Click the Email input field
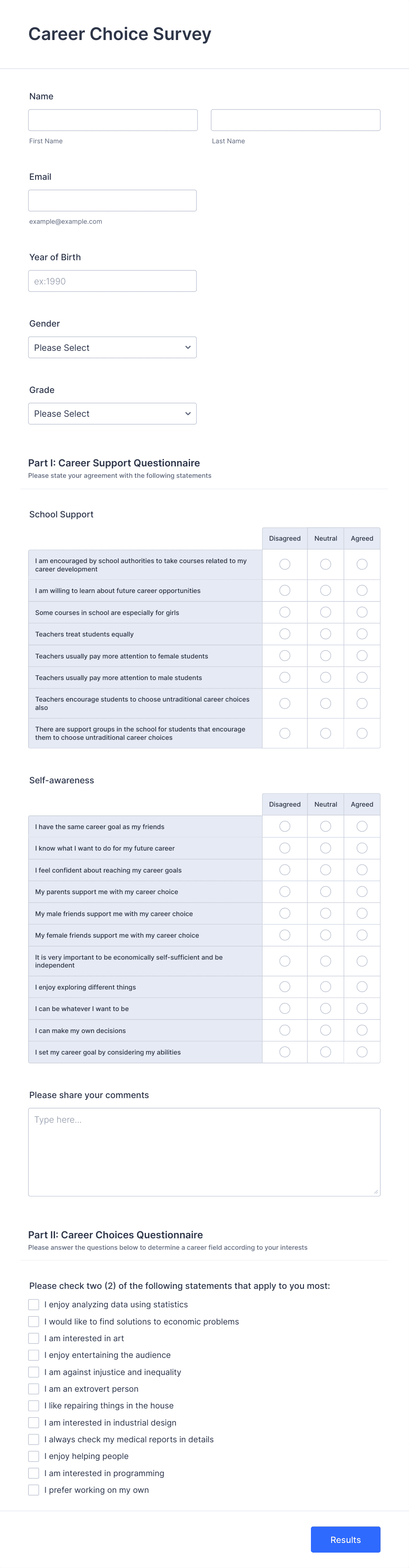The height and width of the screenshot is (1568, 409). 112,200
